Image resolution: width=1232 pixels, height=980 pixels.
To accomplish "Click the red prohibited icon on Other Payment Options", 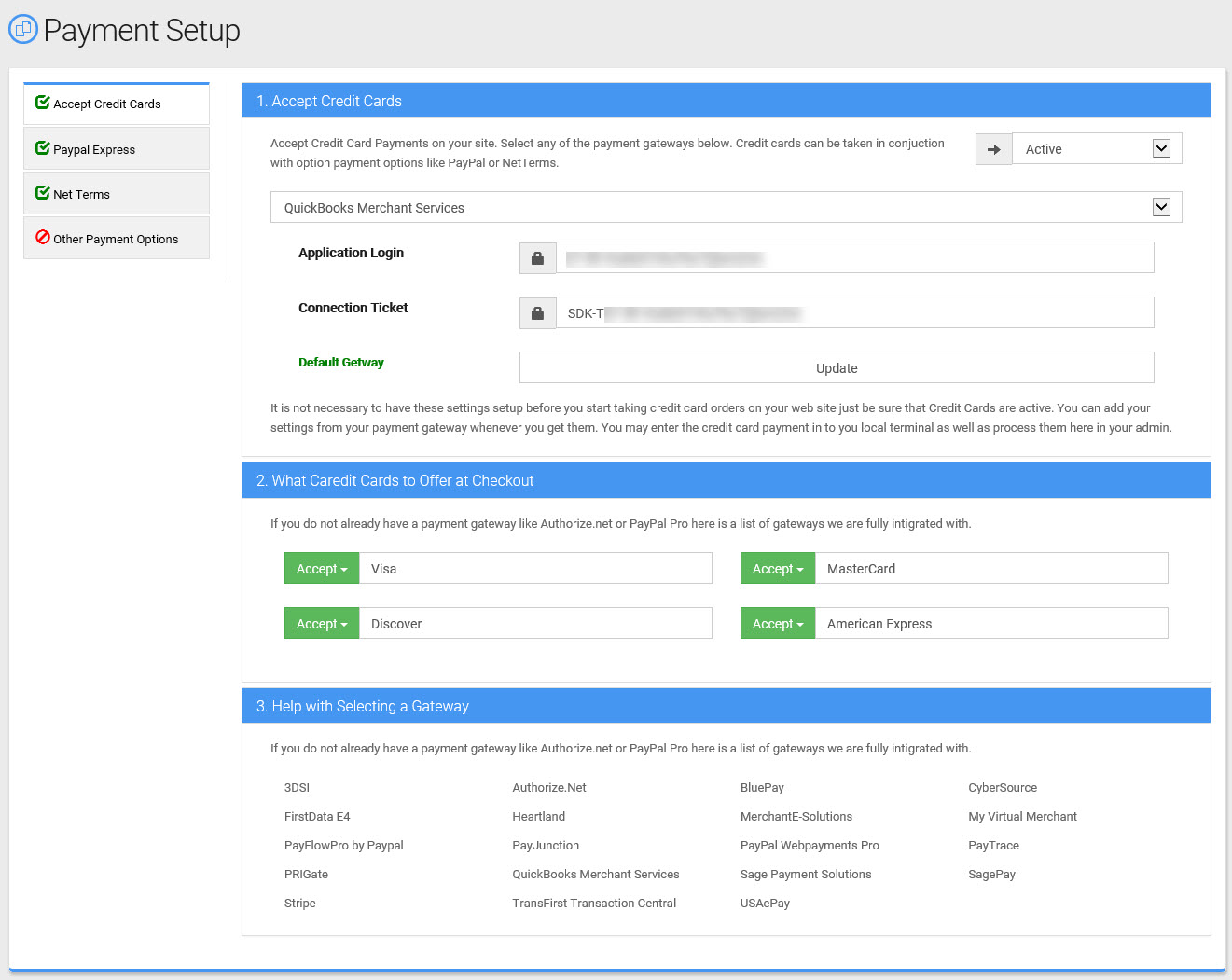I will coord(43,238).
